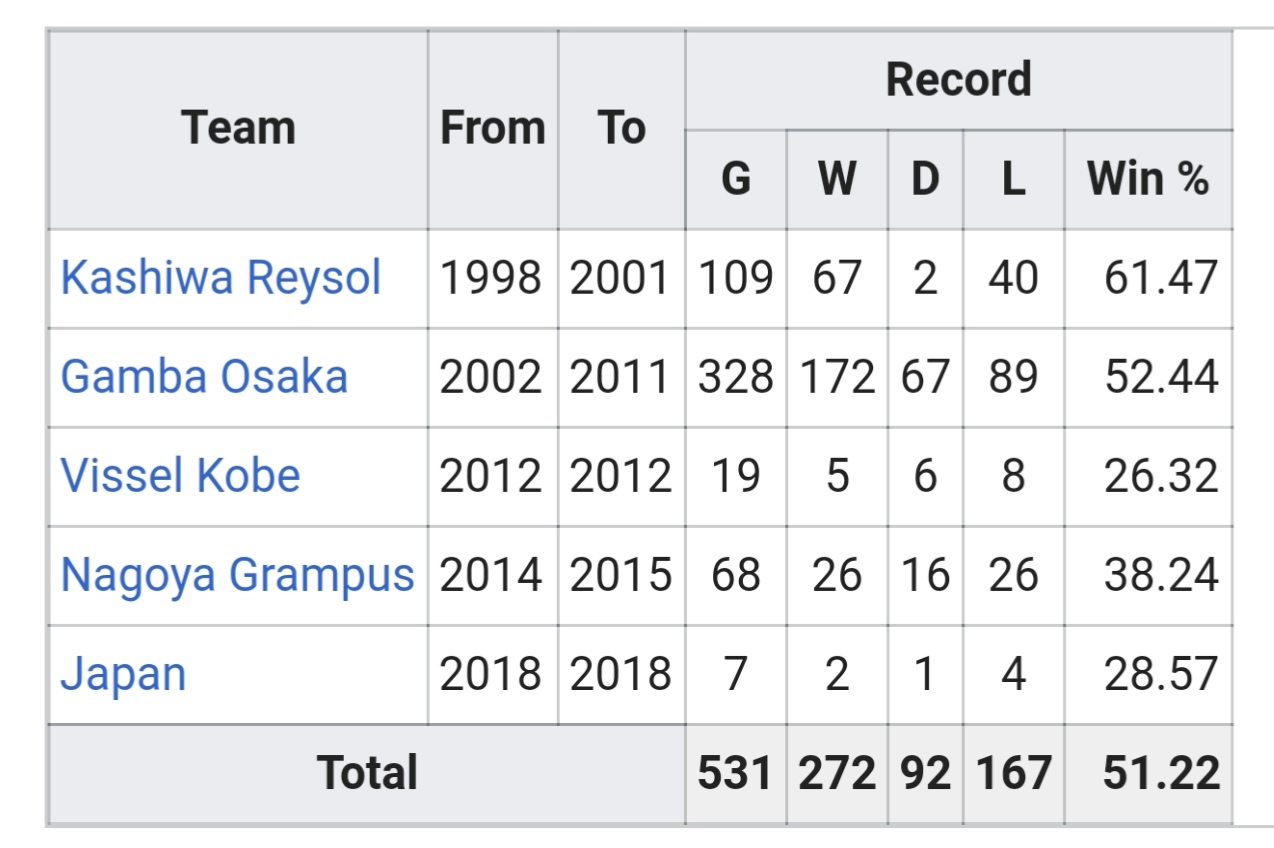
Task: Click the From column header
Action: [x=493, y=128]
